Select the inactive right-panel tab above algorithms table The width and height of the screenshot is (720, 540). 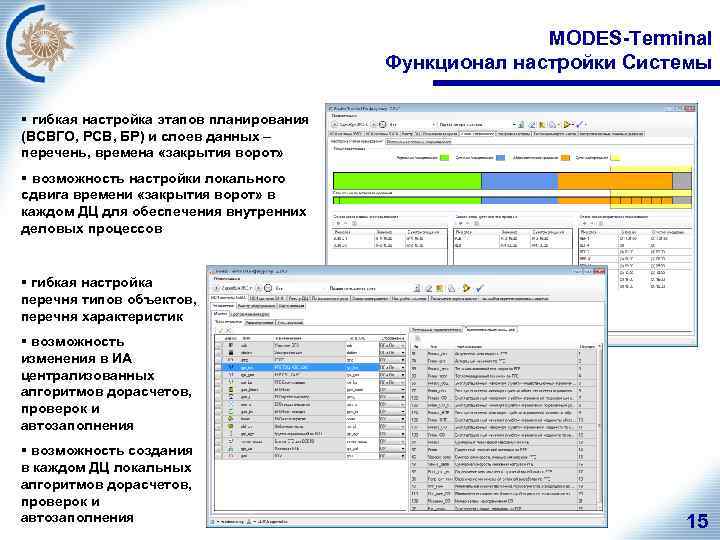pos(436,330)
